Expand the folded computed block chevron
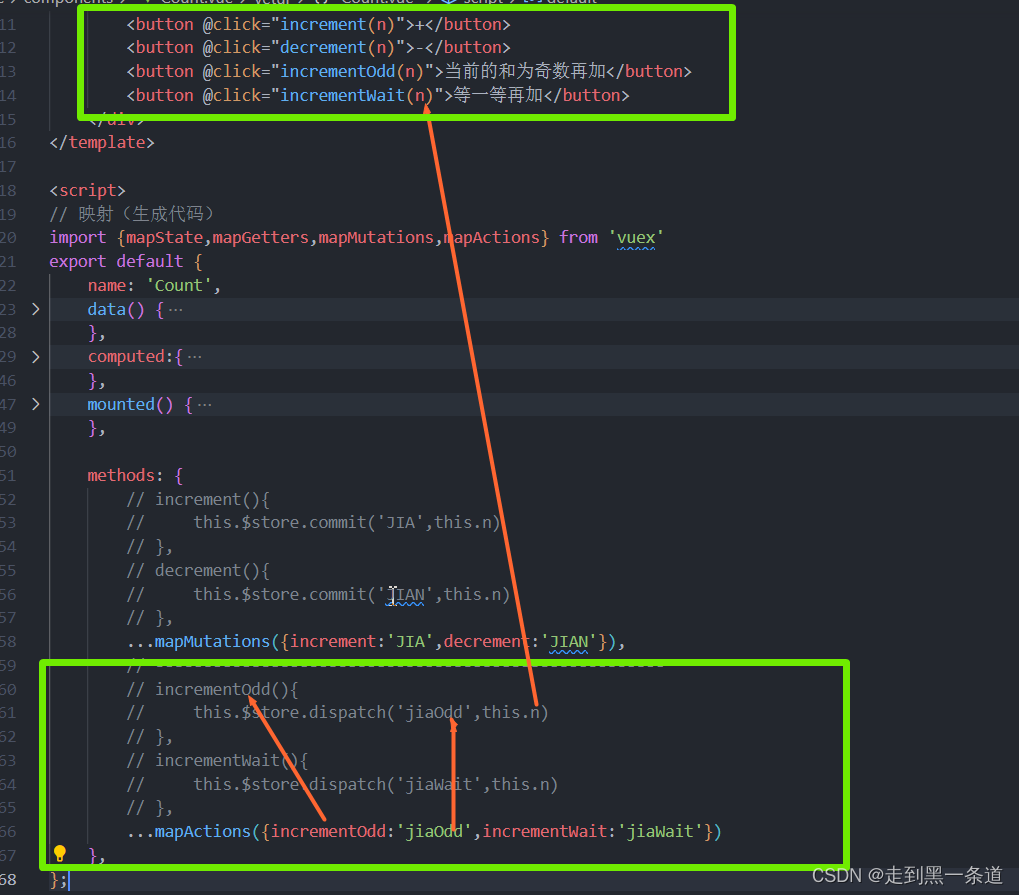Screen dimensions: 1019x895 [x=36, y=357]
